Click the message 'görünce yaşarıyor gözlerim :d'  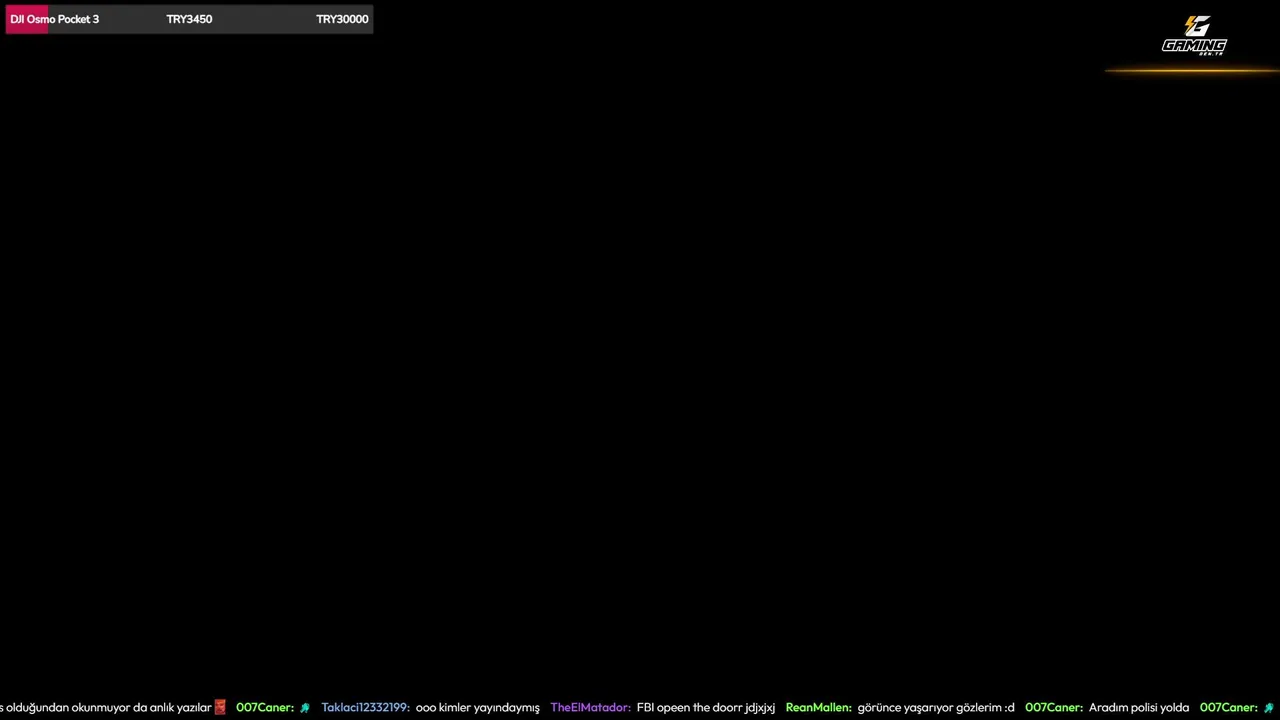point(936,707)
